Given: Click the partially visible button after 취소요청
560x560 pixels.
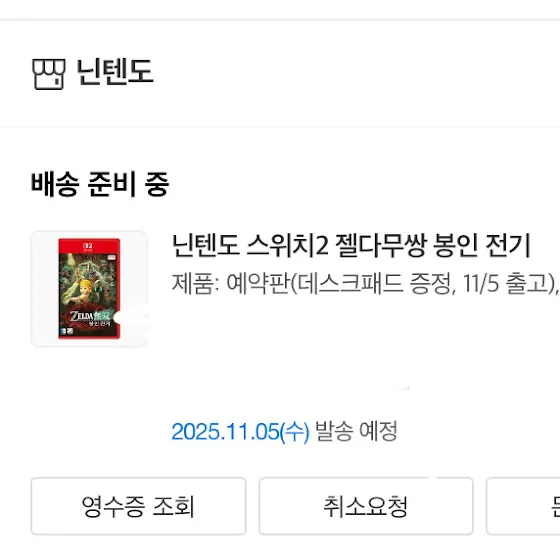Looking at the screenshot, I should [524, 506].
